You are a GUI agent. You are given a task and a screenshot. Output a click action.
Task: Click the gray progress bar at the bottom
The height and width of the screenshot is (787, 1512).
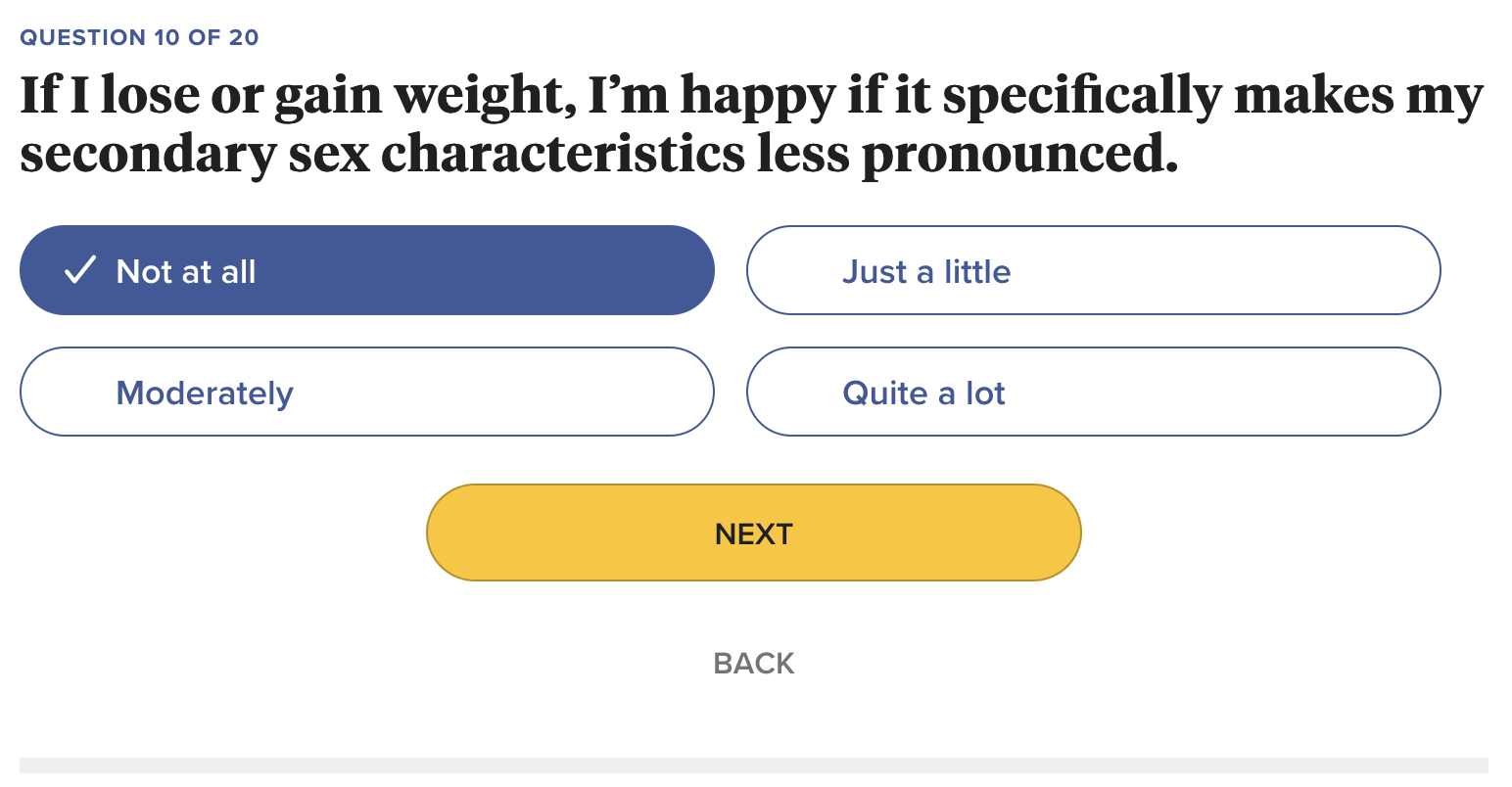753,764
